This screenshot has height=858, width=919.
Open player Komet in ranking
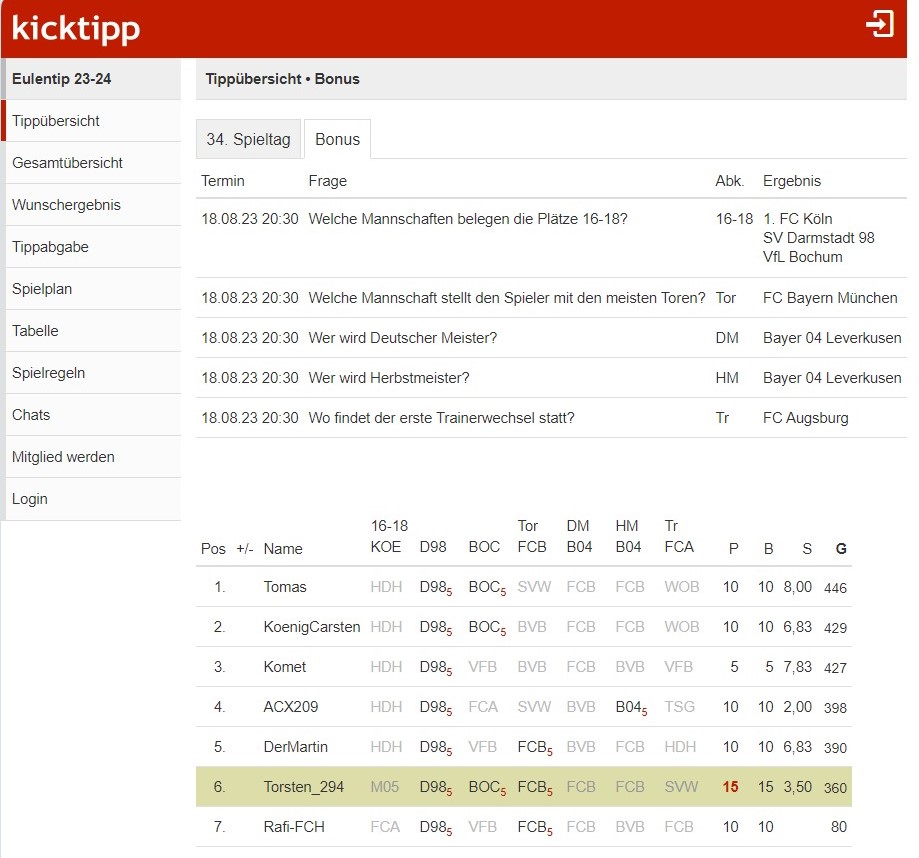[285, 666]
